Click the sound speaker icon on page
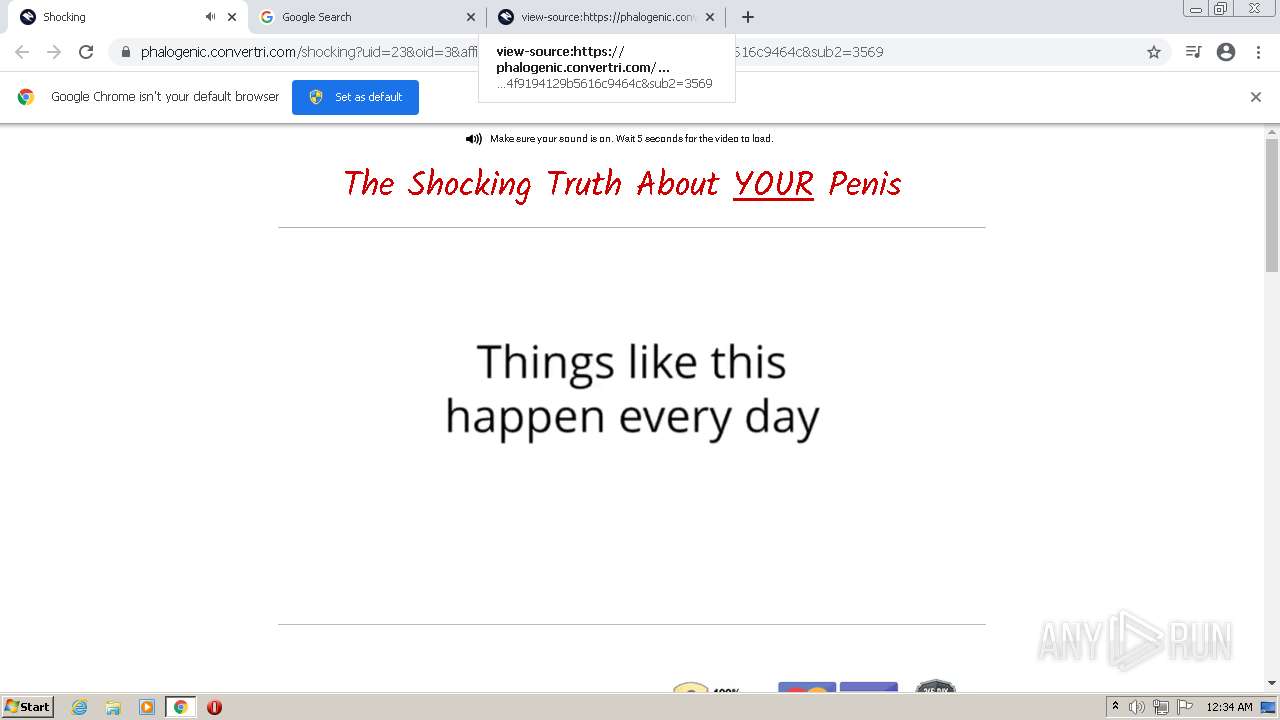Viewport: 1280px width, 720px height. tap(474, 139)
